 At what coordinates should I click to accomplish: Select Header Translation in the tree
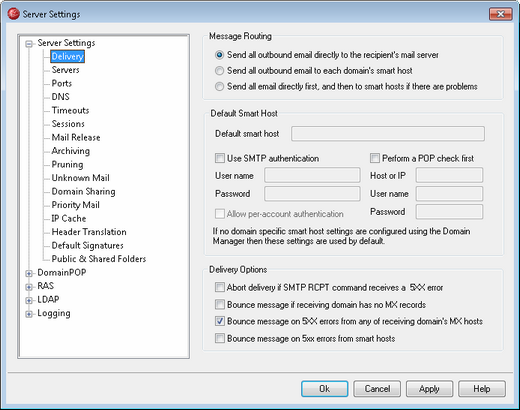tap(89, 232)
